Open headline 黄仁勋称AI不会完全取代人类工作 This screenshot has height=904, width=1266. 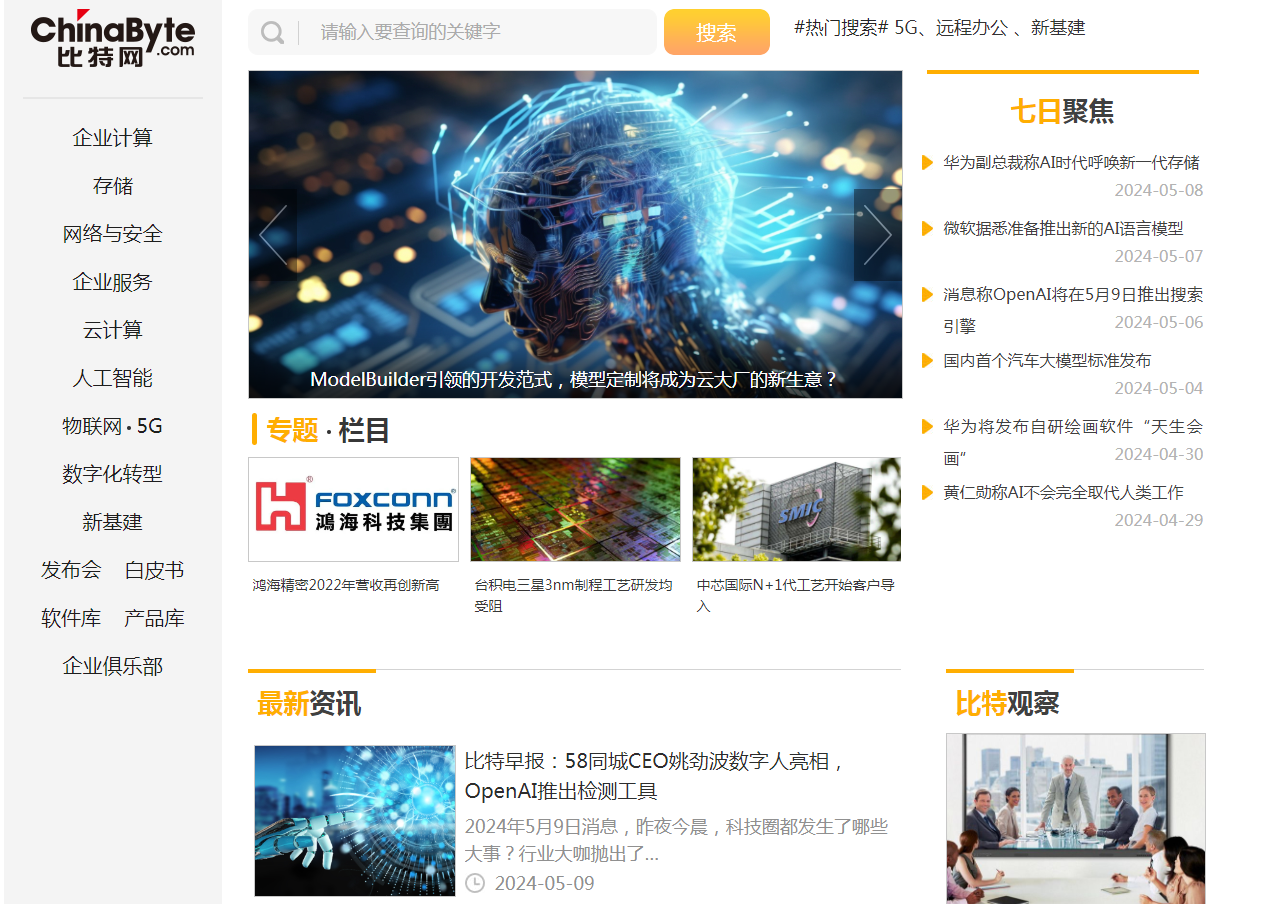click(x=1063, y=492)
